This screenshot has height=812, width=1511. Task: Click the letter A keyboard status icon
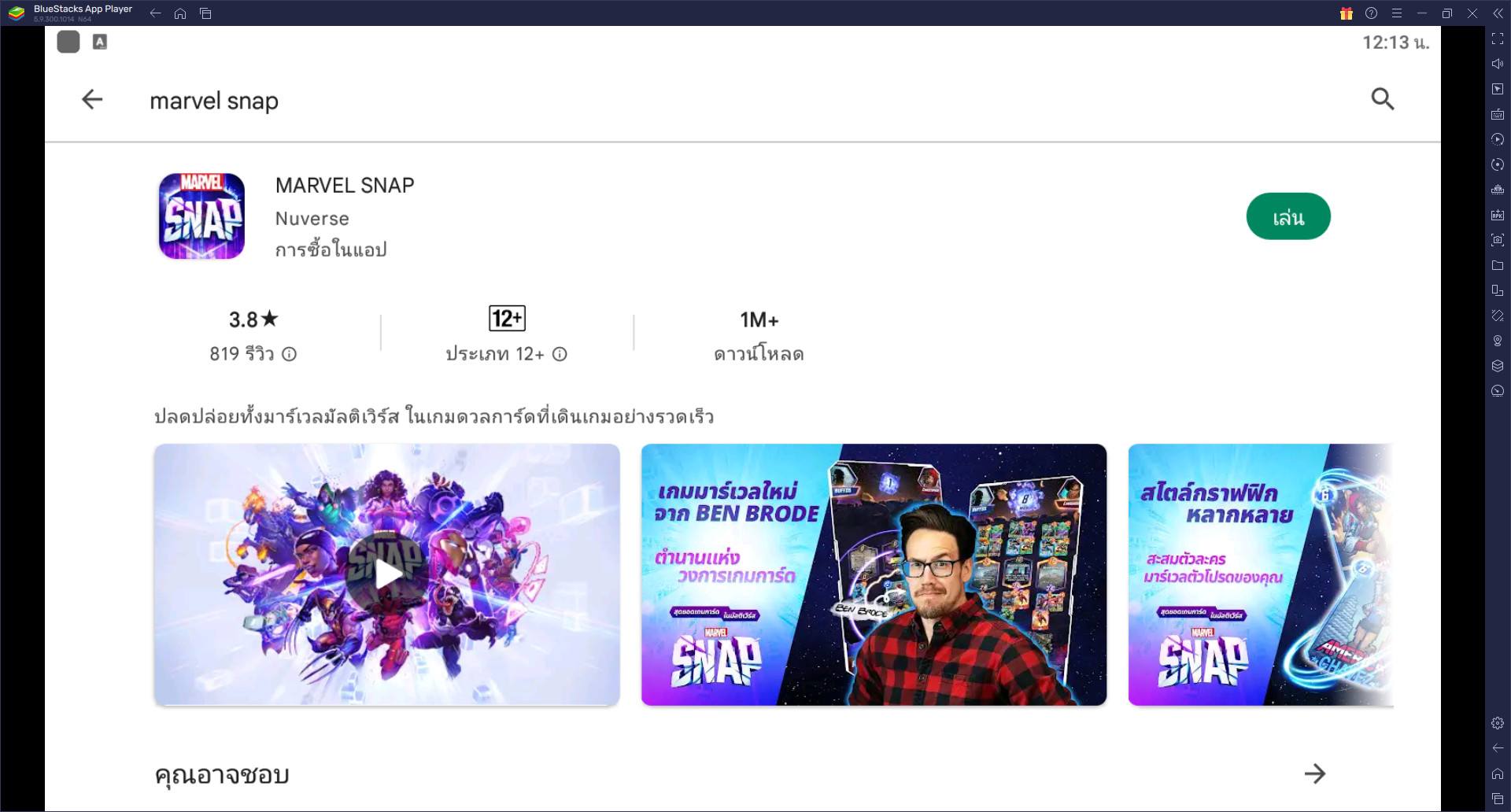[100, 42]
